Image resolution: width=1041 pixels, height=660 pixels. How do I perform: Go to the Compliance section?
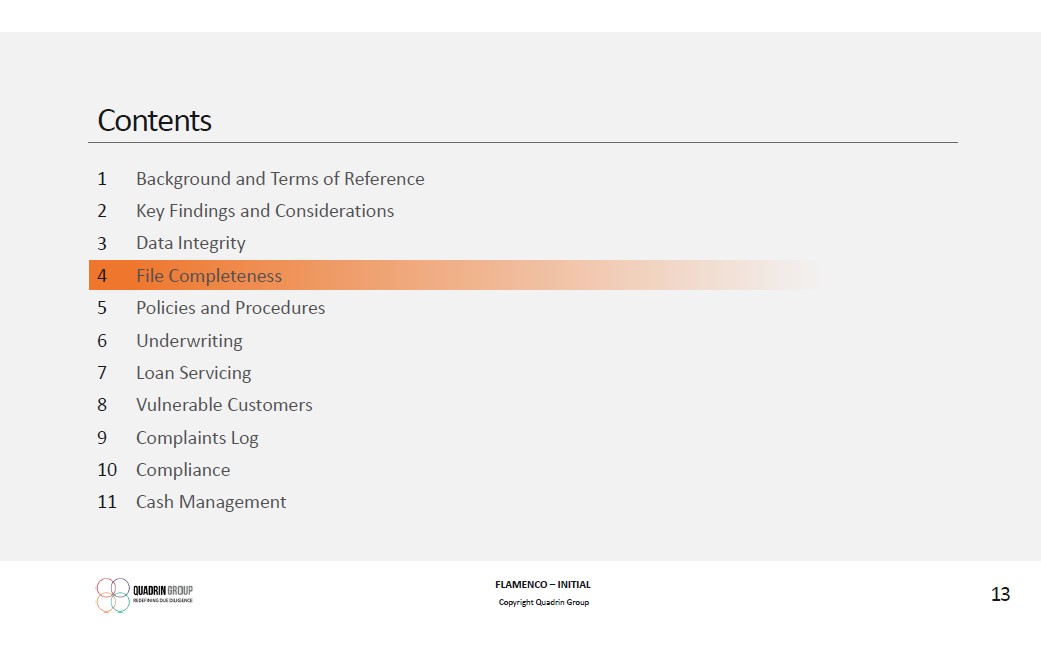pos(183,470)
